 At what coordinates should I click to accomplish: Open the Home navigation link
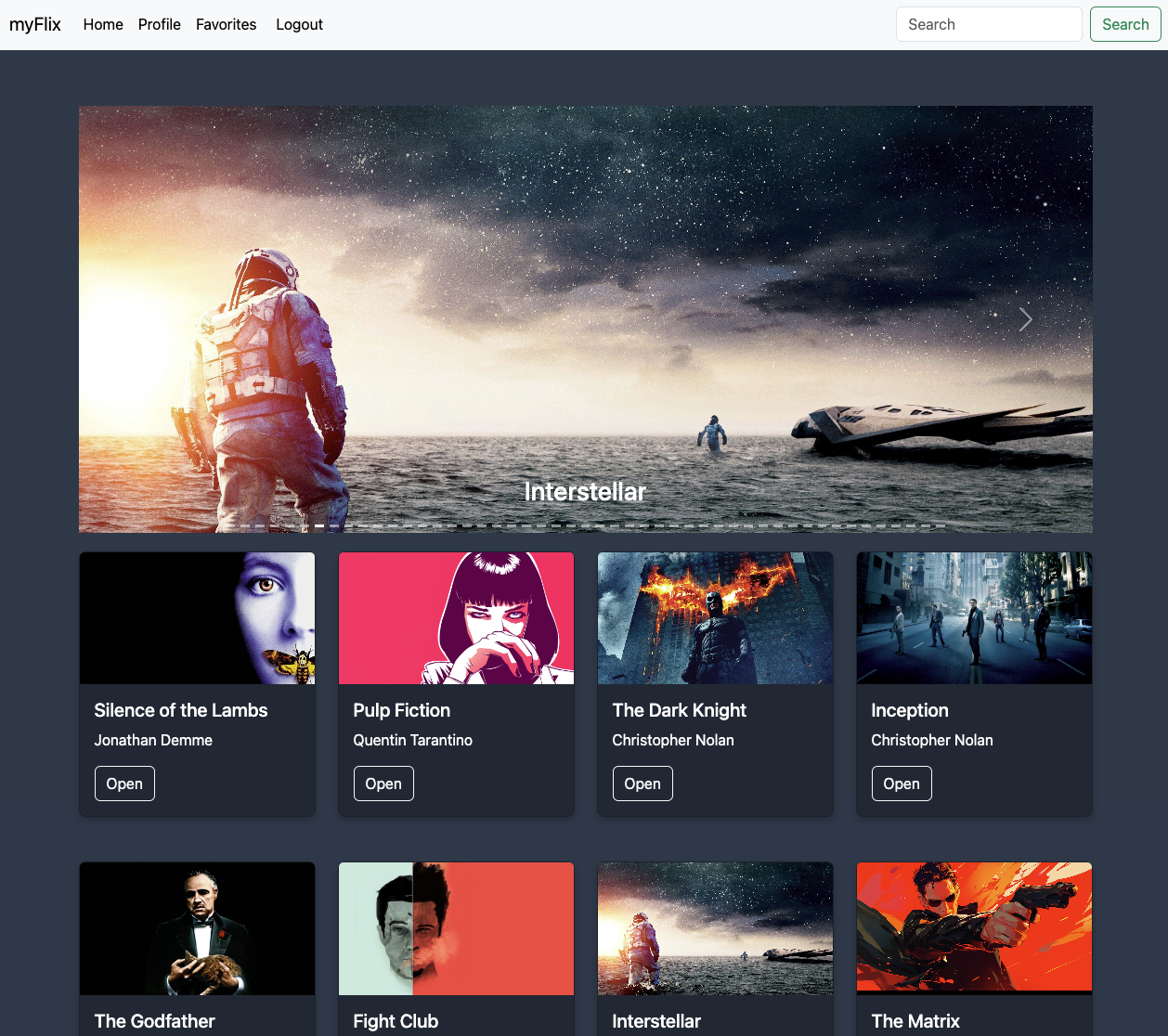103,25
